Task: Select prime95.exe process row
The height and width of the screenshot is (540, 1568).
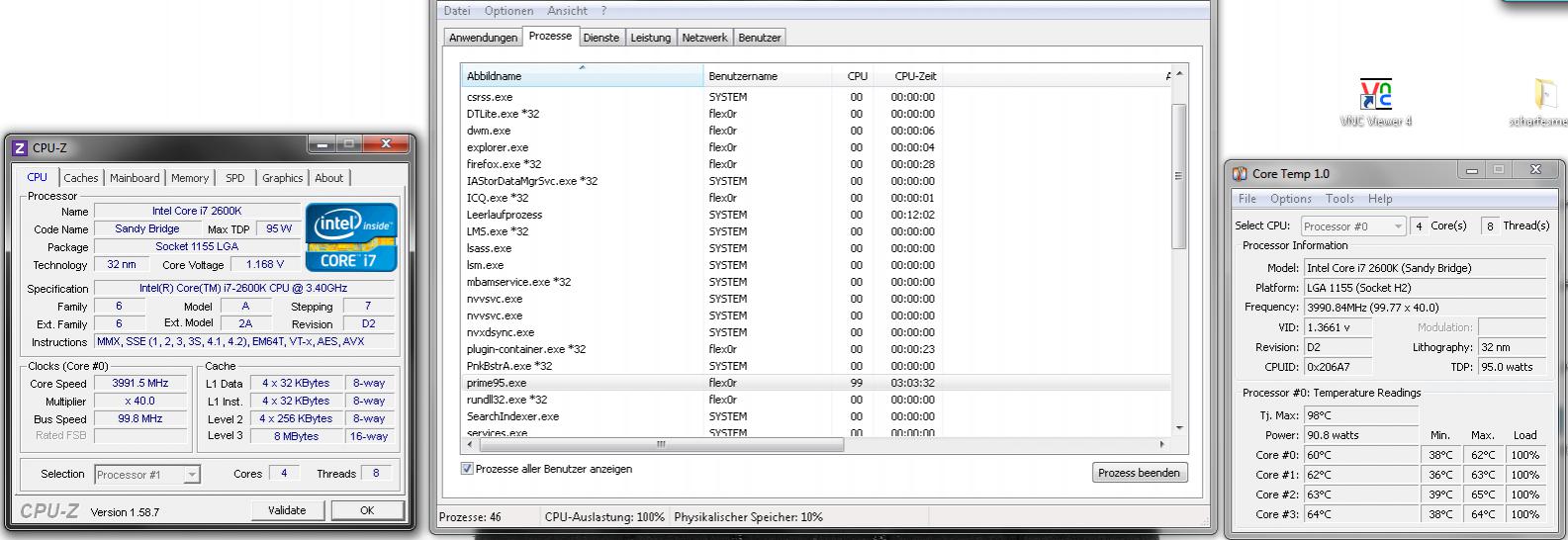Action: [x=816, y=383]
